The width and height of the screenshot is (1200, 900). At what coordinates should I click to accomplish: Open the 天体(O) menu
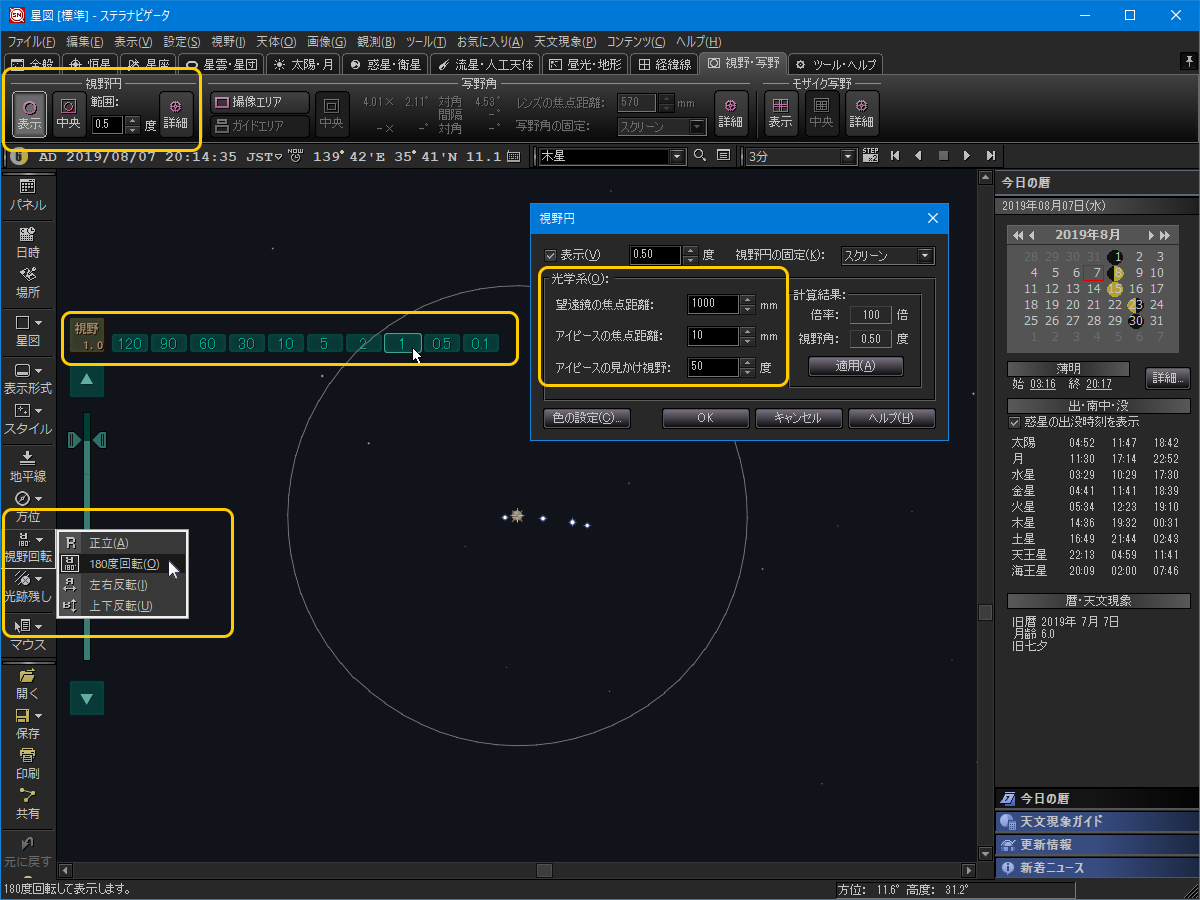click(276, 42)
